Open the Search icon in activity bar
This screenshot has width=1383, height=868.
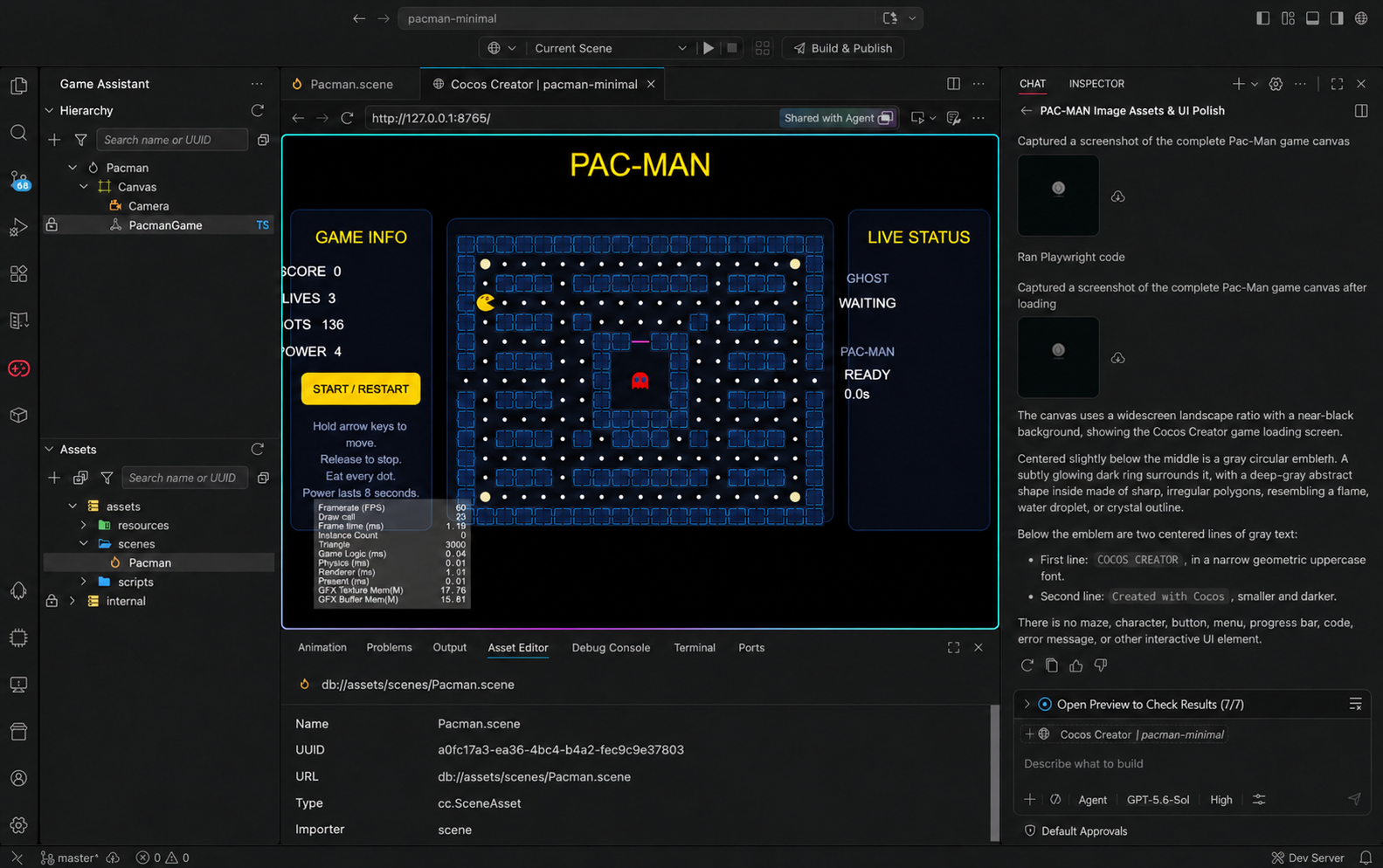pos(18,133)
